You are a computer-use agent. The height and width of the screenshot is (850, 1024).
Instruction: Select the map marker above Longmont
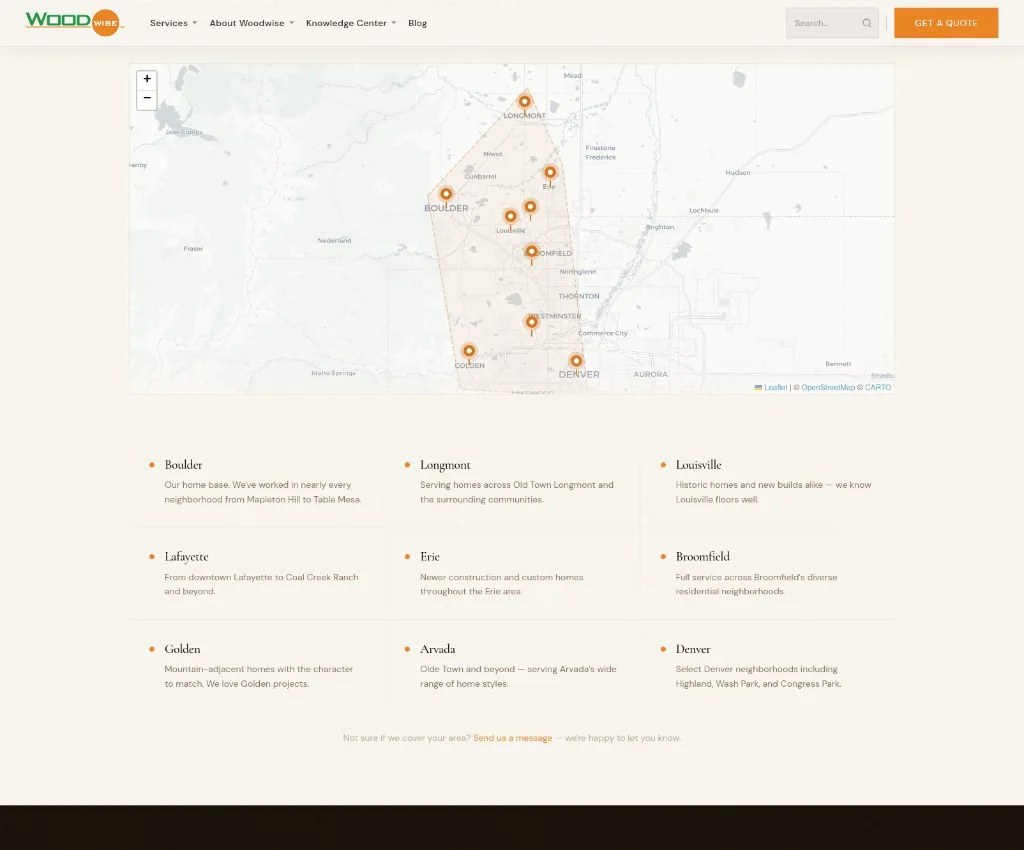pos(525,100)
